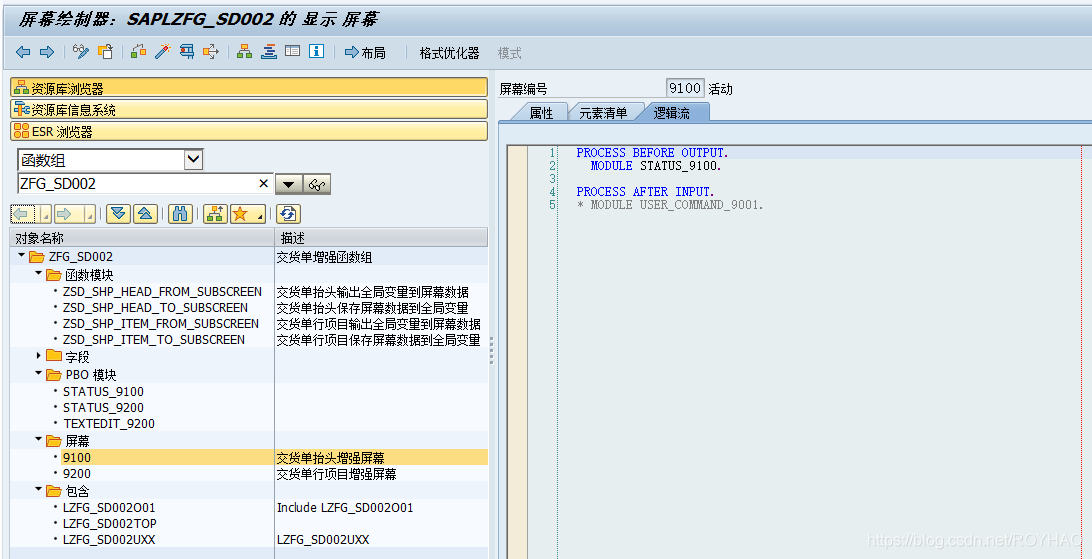Image resolution: width=1092 pixels, height=559 pixels.
Task: Select the STATUS_9200 PBO module
Action: 103,407
